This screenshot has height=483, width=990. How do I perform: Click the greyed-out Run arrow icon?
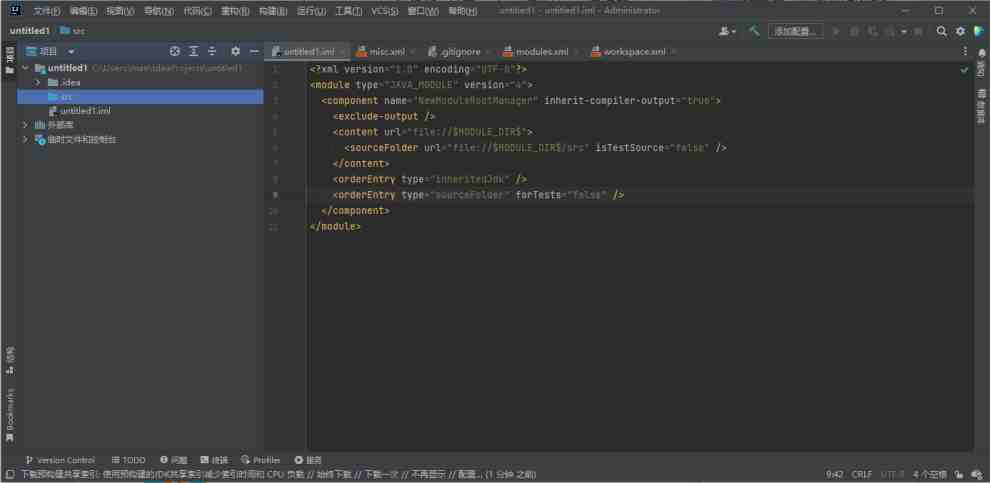pos(837,31)
